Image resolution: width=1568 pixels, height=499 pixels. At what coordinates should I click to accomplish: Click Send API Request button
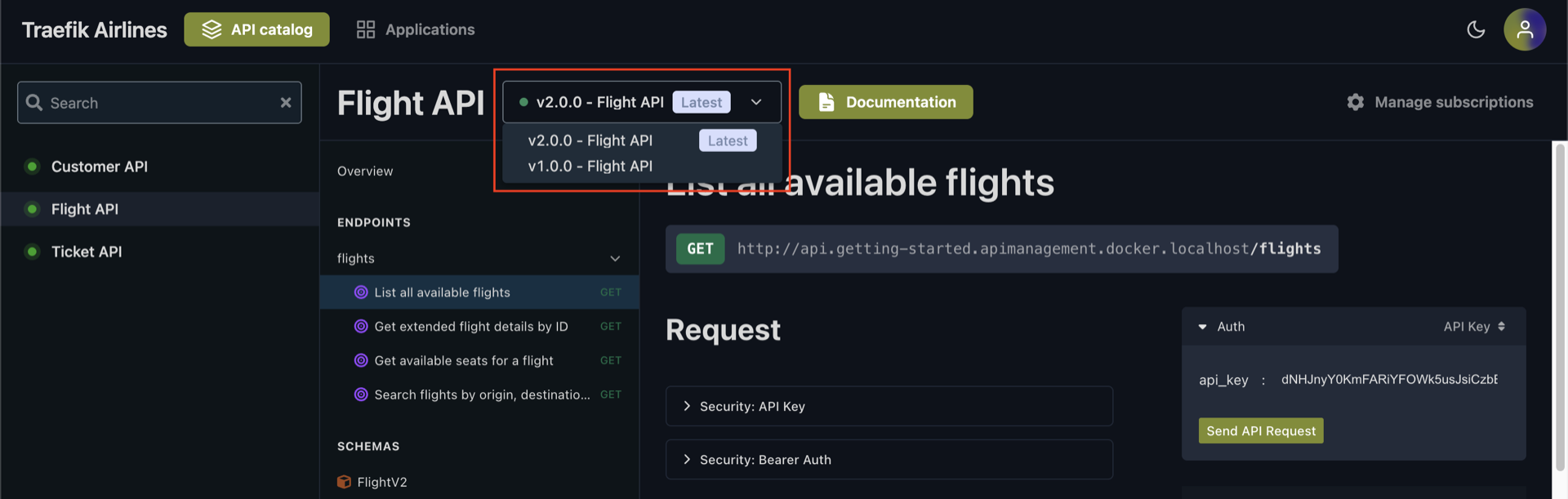coord(1261,430)
